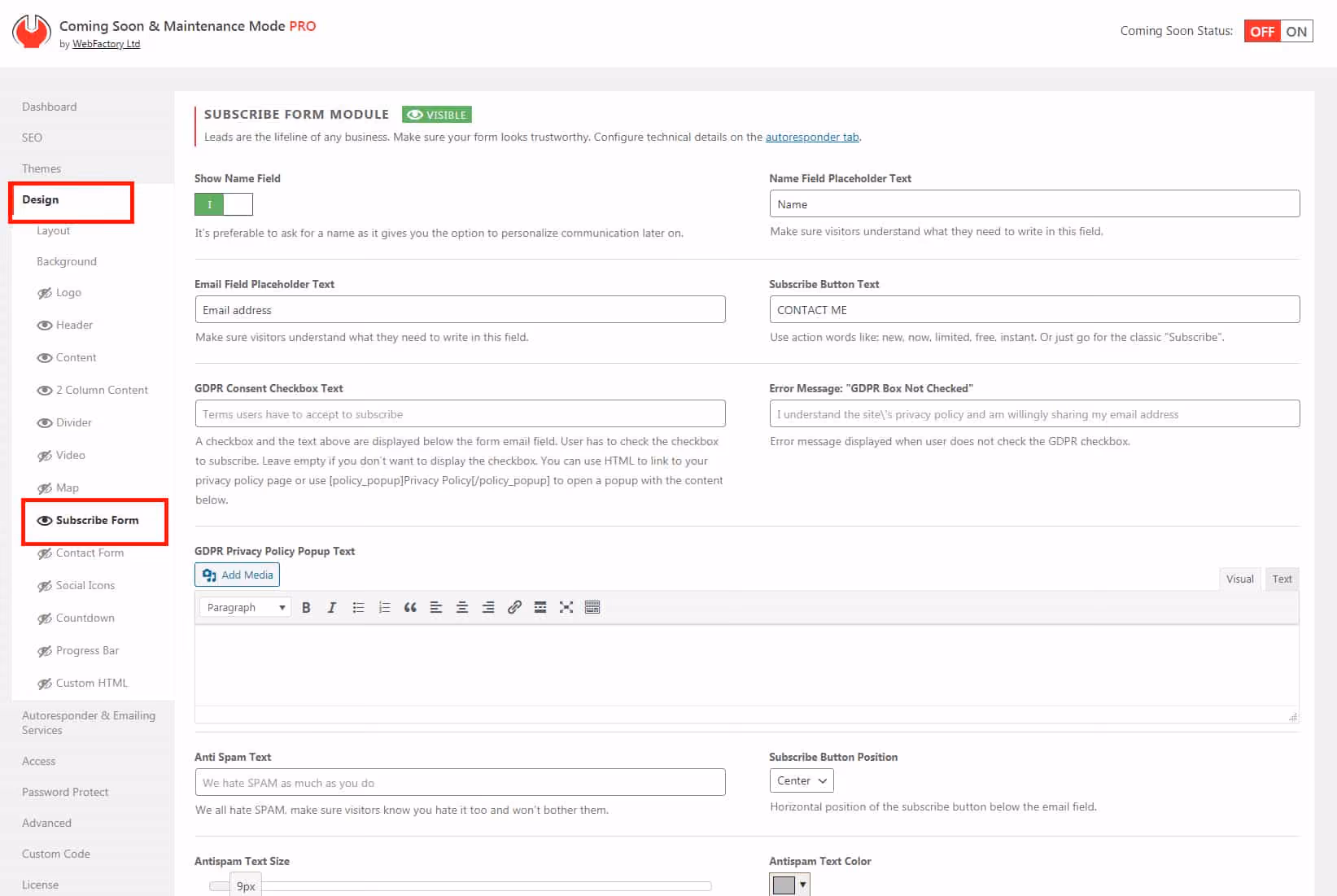Image resolution: width=1337 pixels, height=896 pixels.
Task: Visit the WebFactory Ltd link
Action: tap(106, 44)
